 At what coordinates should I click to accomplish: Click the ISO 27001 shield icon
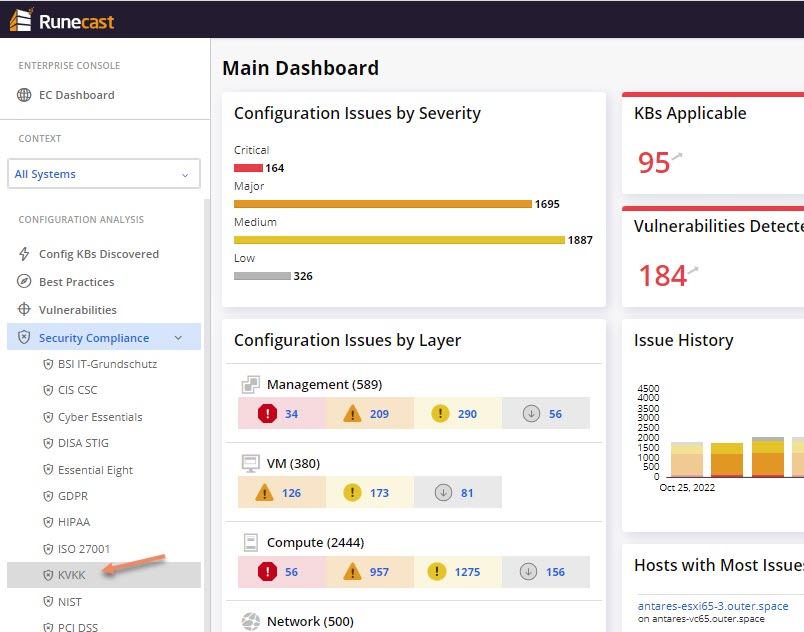pyautogui.click(x=48, y=549)
